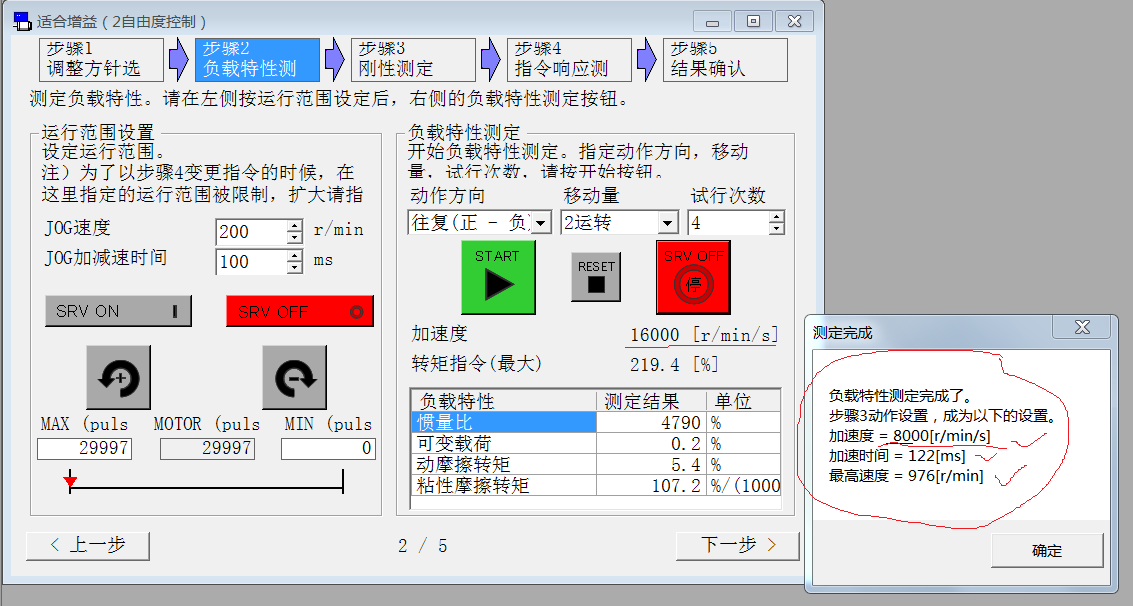The image size is (1133, 606).
Task: Click the MAX pulse value field
Action: click(84, 449)
